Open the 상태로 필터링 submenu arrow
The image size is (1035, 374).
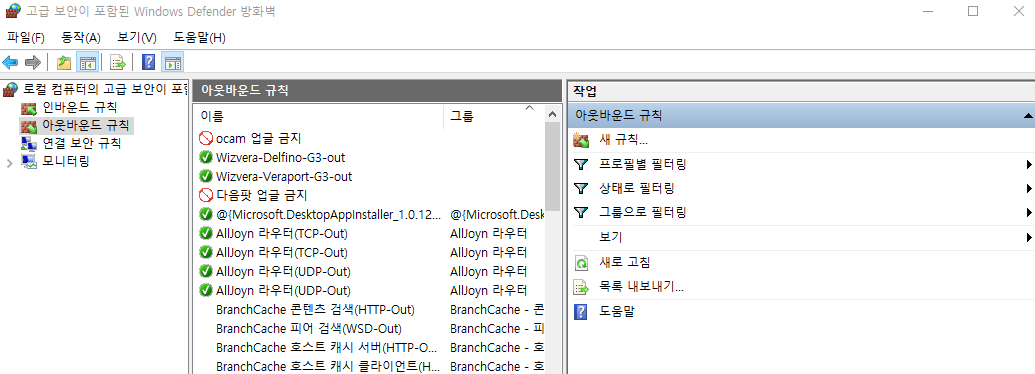pos(1029,189)
